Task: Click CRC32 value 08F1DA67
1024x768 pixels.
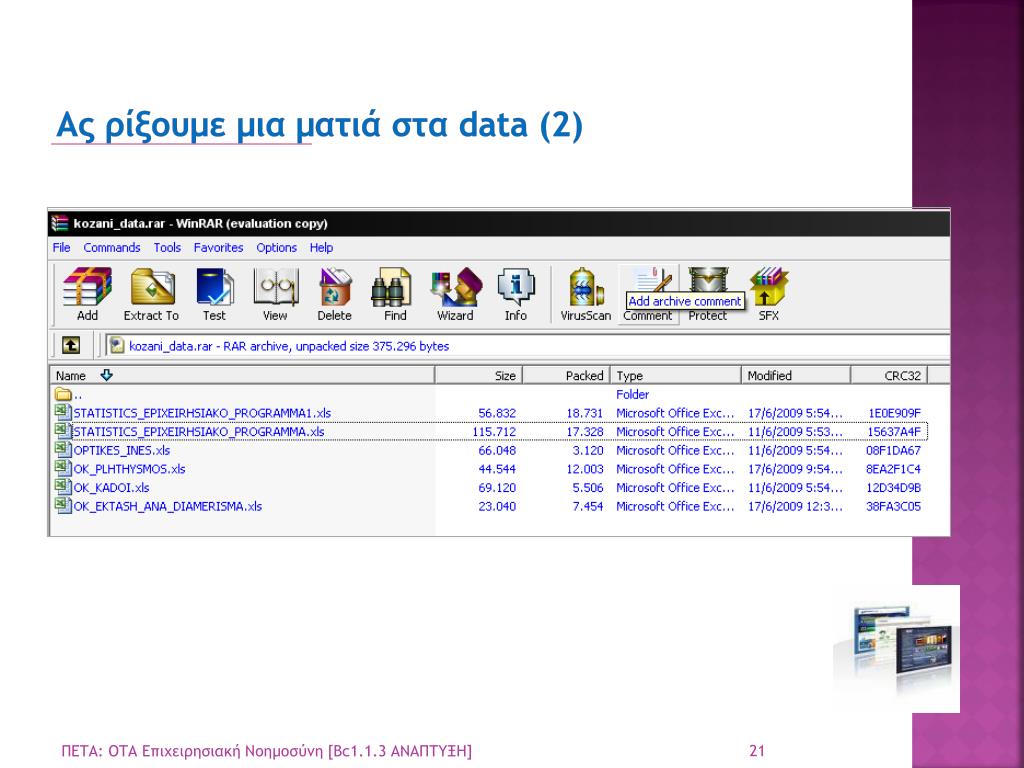Action: (x=893, y=451)
